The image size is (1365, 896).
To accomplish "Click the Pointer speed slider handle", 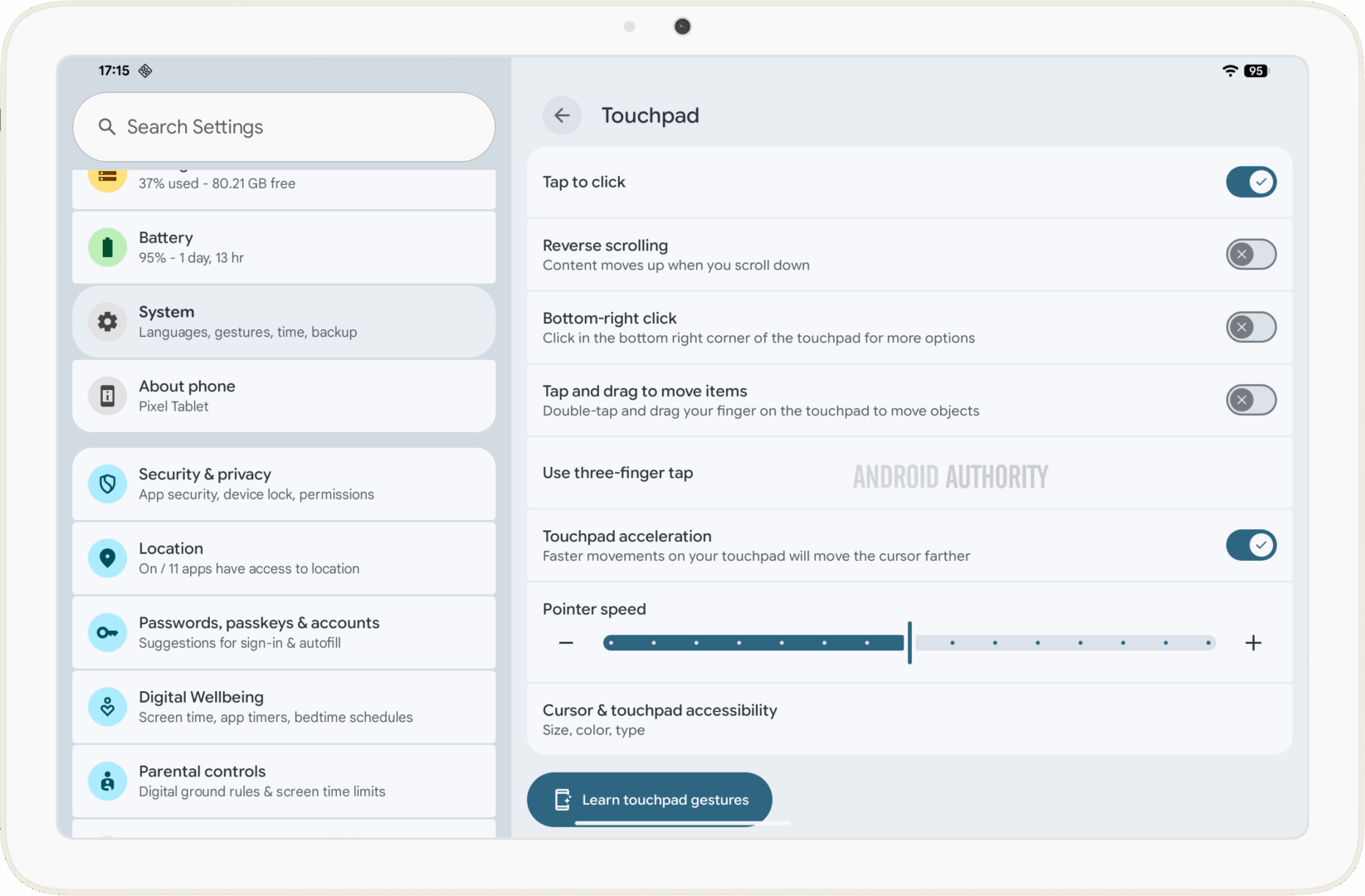I will (909, 643).
